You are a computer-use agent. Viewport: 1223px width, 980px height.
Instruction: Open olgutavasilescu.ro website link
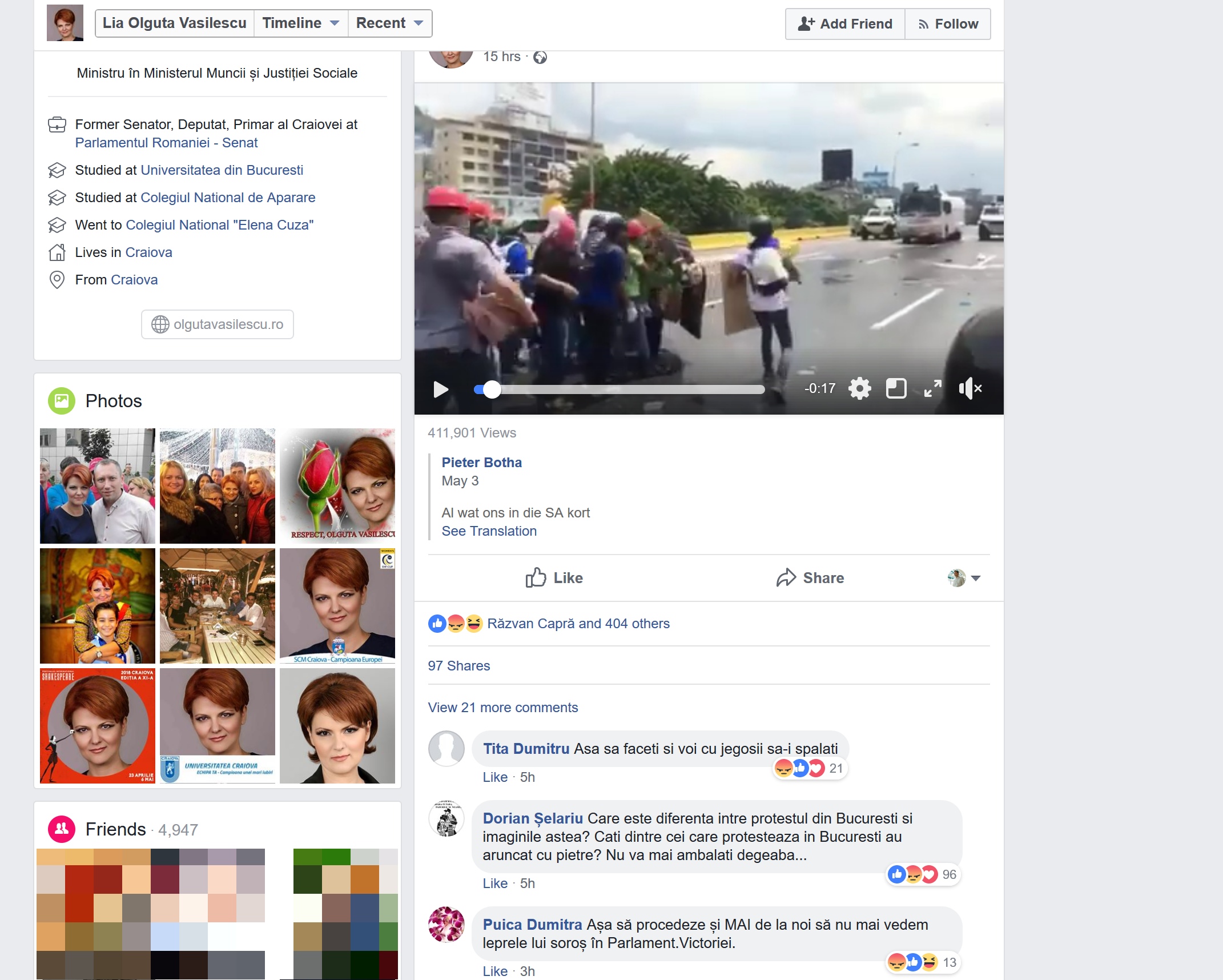click(218, 324)
